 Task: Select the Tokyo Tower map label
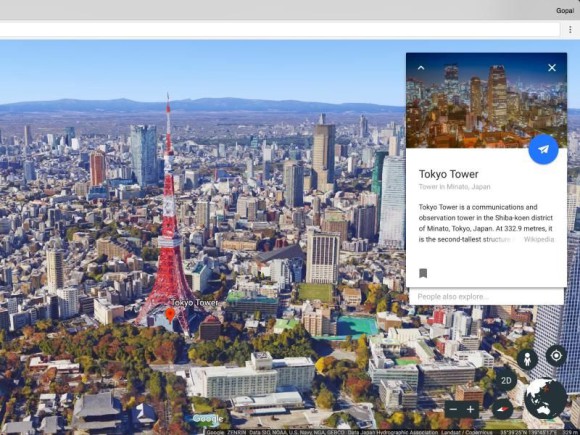[x=195, y=303]
